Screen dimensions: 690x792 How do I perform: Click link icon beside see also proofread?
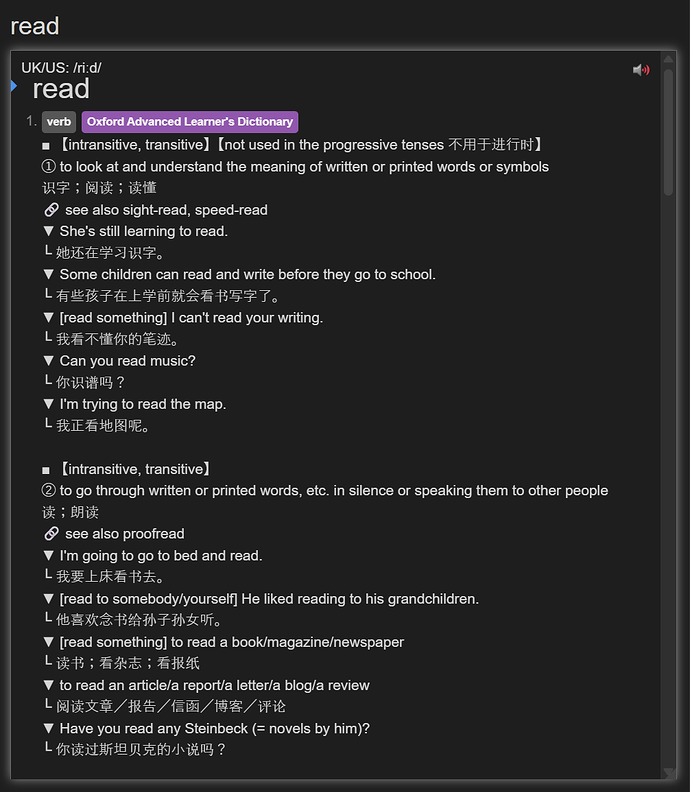[x=52, y=533]
